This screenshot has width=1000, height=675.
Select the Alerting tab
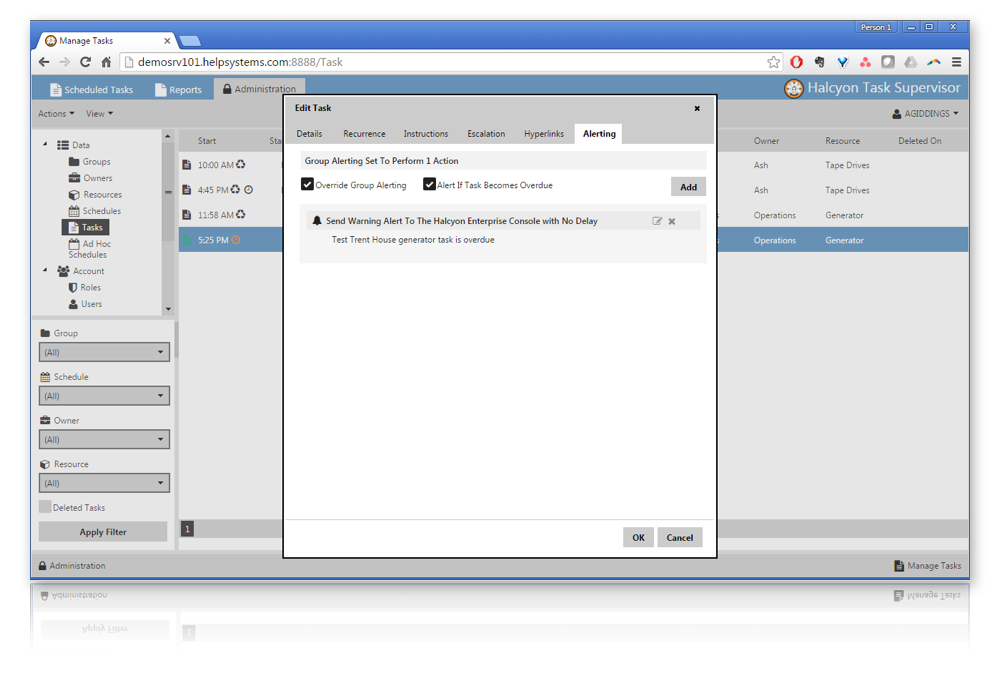[x=599, y=134]
